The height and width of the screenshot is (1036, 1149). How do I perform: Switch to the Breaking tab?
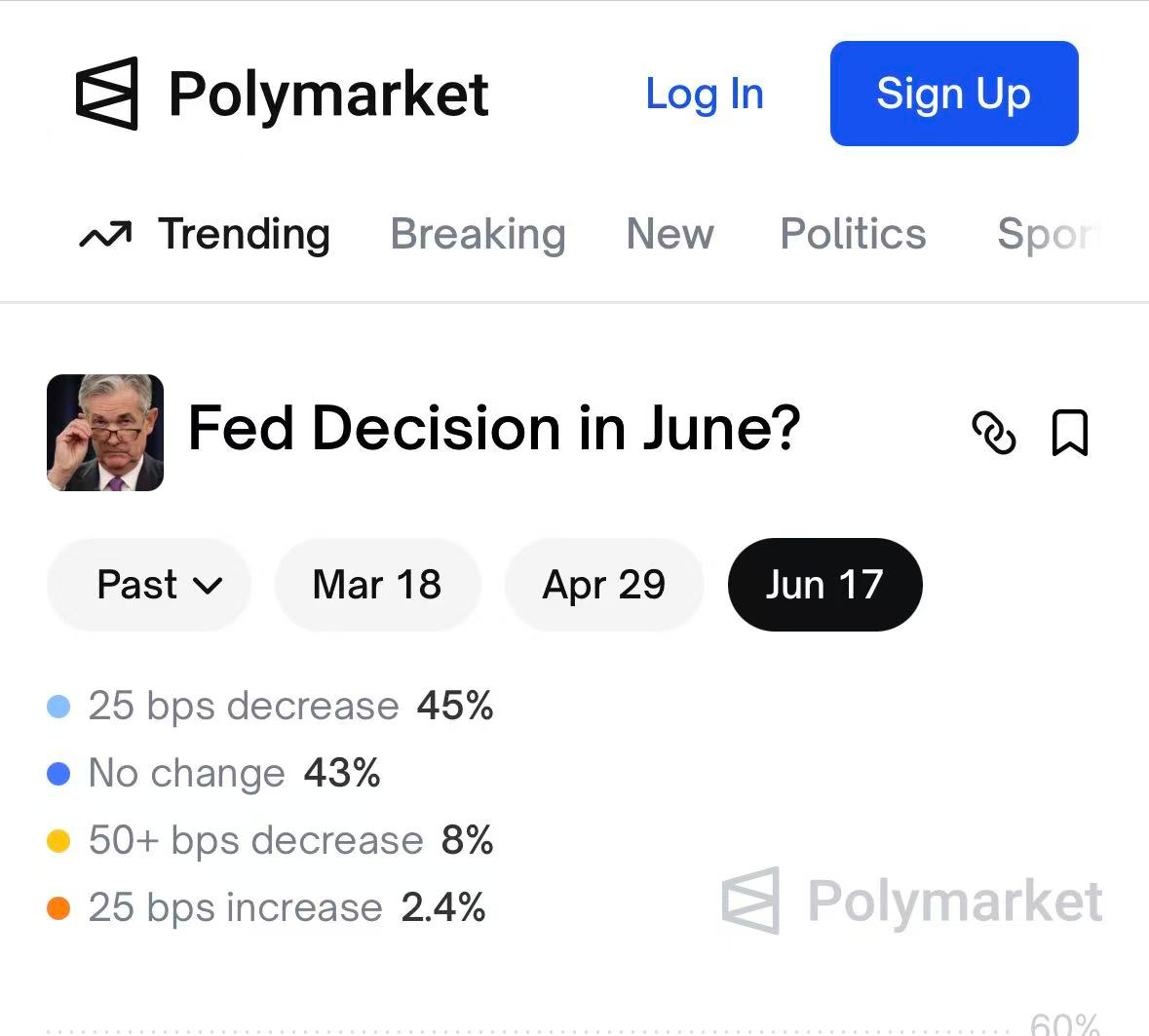[478, 235]
